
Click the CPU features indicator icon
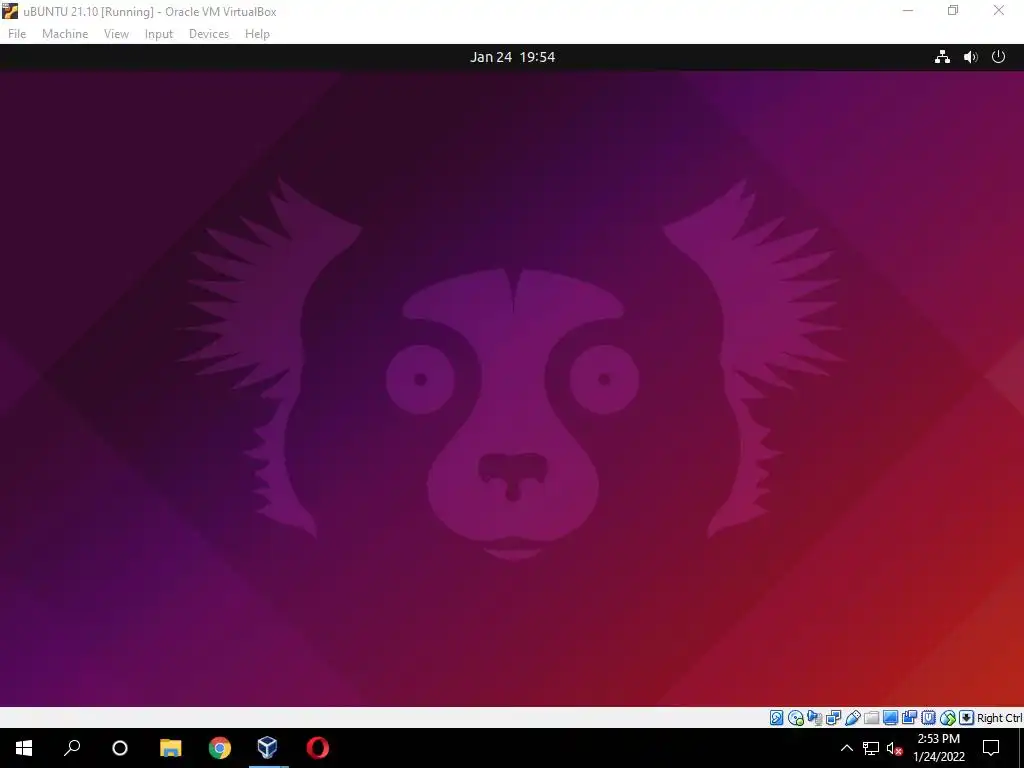tap(928, 718)
